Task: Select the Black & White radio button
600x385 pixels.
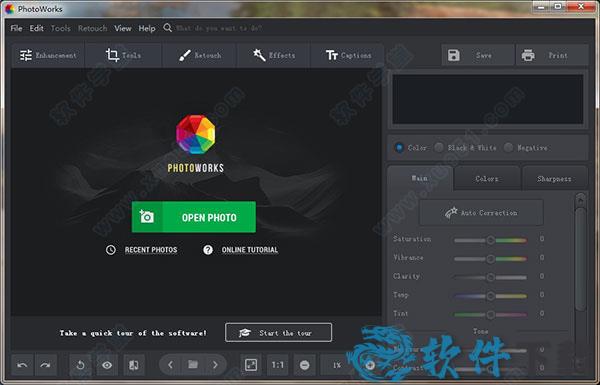Action: click(x=439, y=148)
